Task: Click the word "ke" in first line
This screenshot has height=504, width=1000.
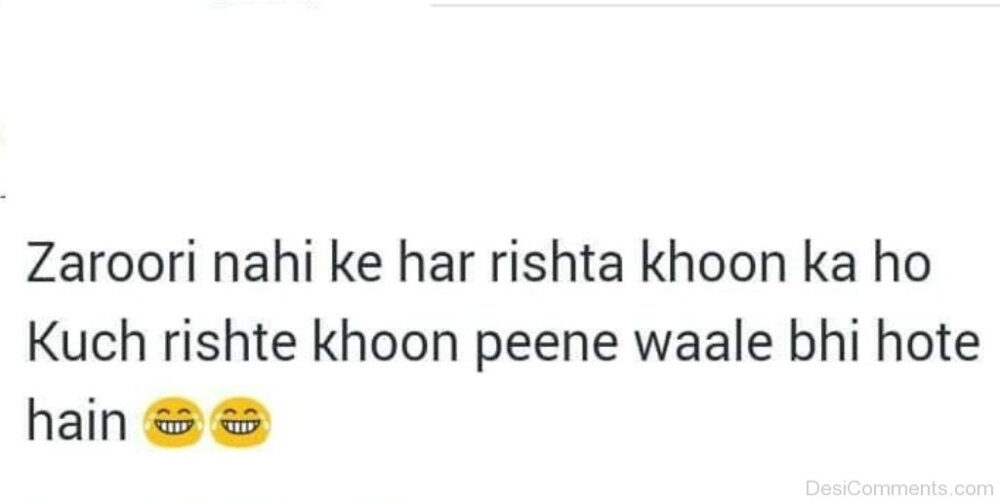Action: point(357,262)
